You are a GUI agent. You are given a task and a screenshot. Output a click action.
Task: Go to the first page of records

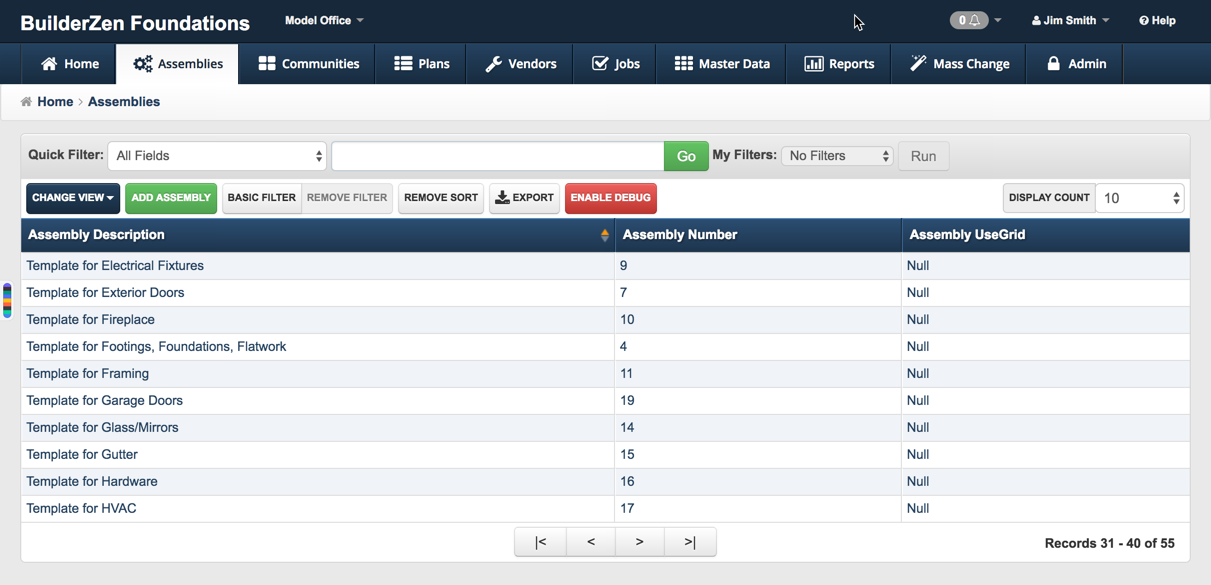pyautogui.click(x=540, y=542)
